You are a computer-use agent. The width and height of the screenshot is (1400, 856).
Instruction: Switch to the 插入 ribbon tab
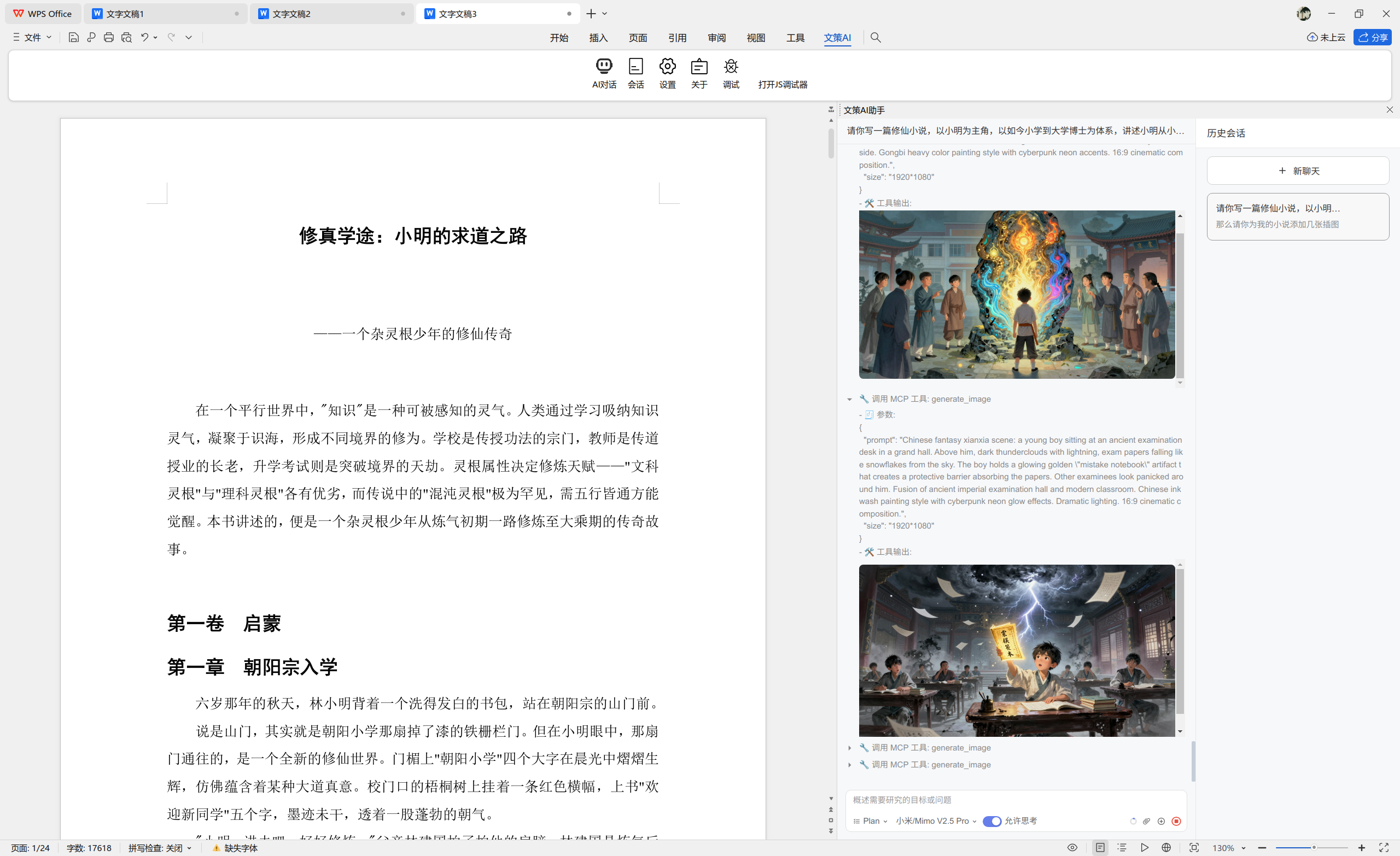pos(598,38)
